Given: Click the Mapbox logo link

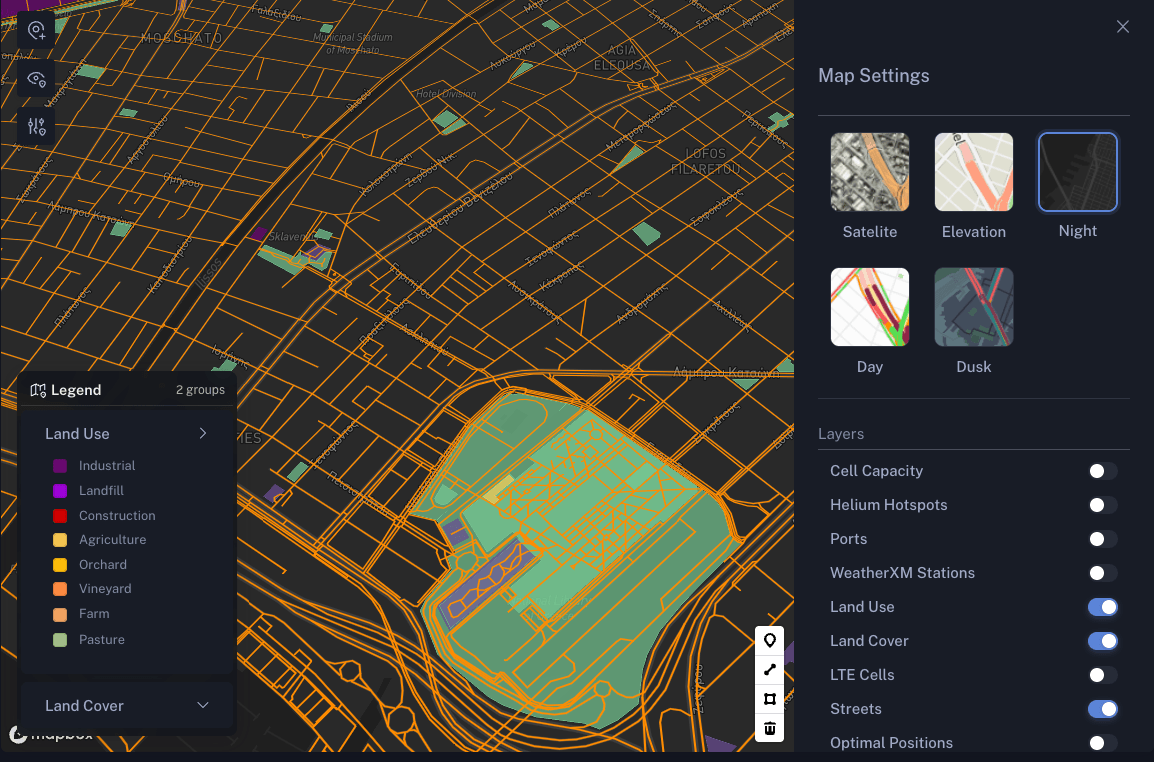Looking at the screenshot, I should [52, 736].
